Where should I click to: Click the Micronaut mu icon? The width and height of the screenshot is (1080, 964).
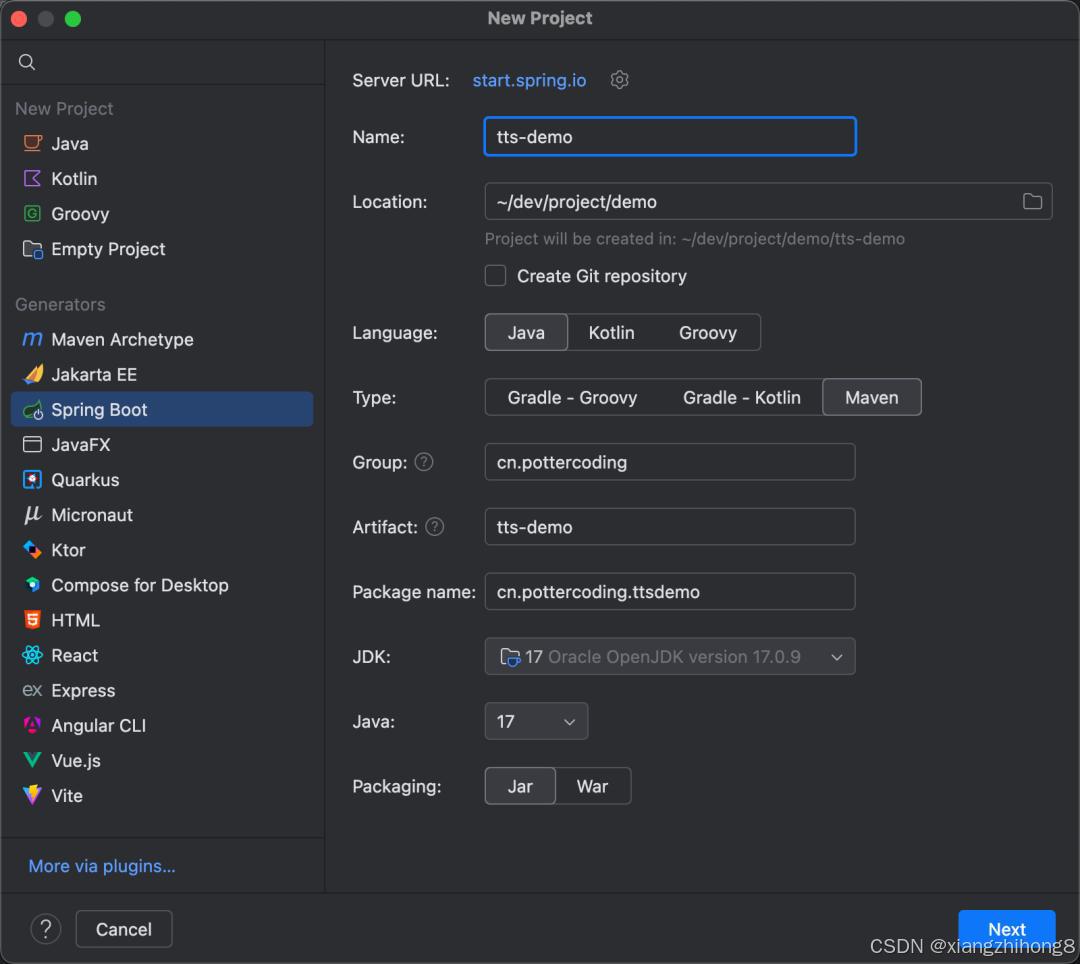tap(32, 515)
